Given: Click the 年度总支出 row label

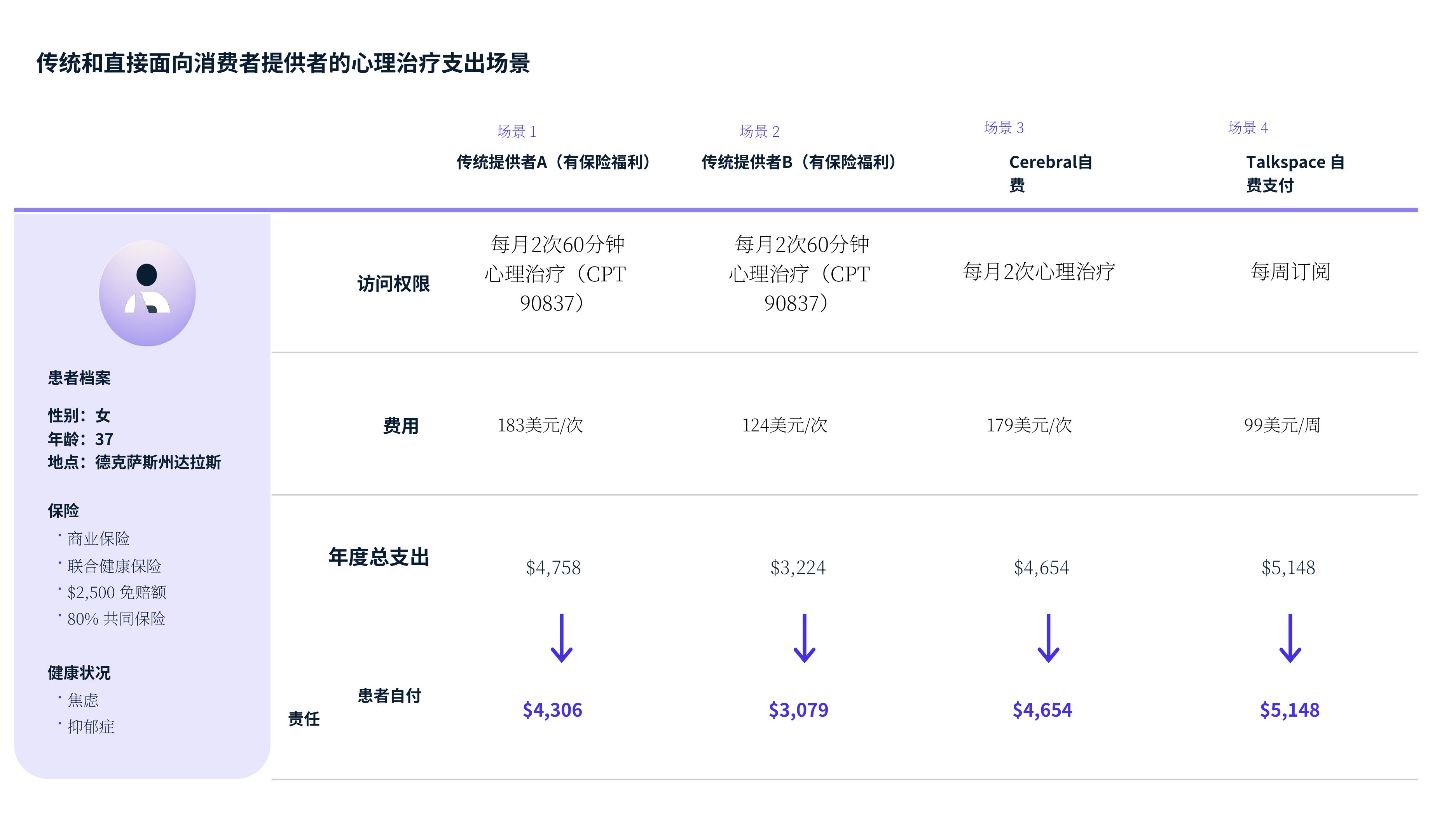Looking at the screenshot, I should point(379,557).
